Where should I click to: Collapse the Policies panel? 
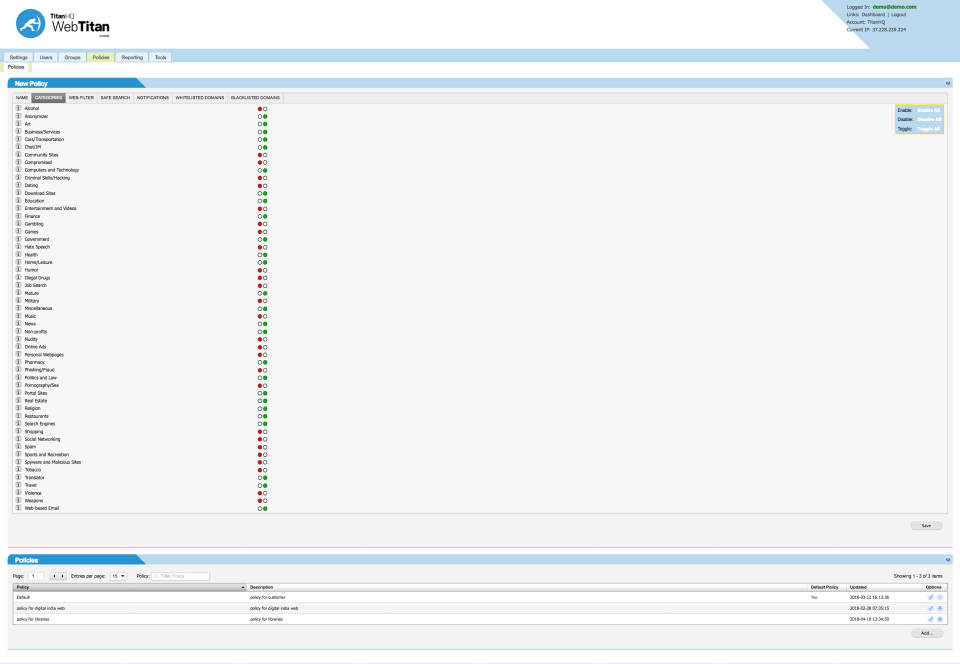tap(947, 560)
